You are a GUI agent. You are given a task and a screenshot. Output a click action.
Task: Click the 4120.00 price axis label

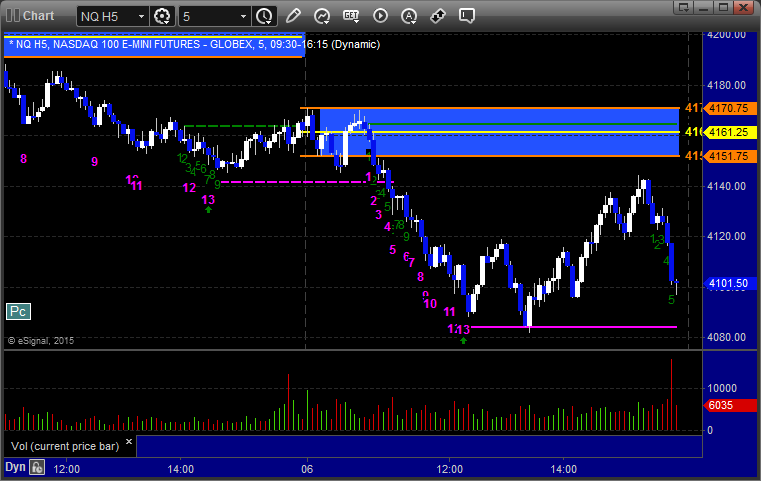(727, 236)
